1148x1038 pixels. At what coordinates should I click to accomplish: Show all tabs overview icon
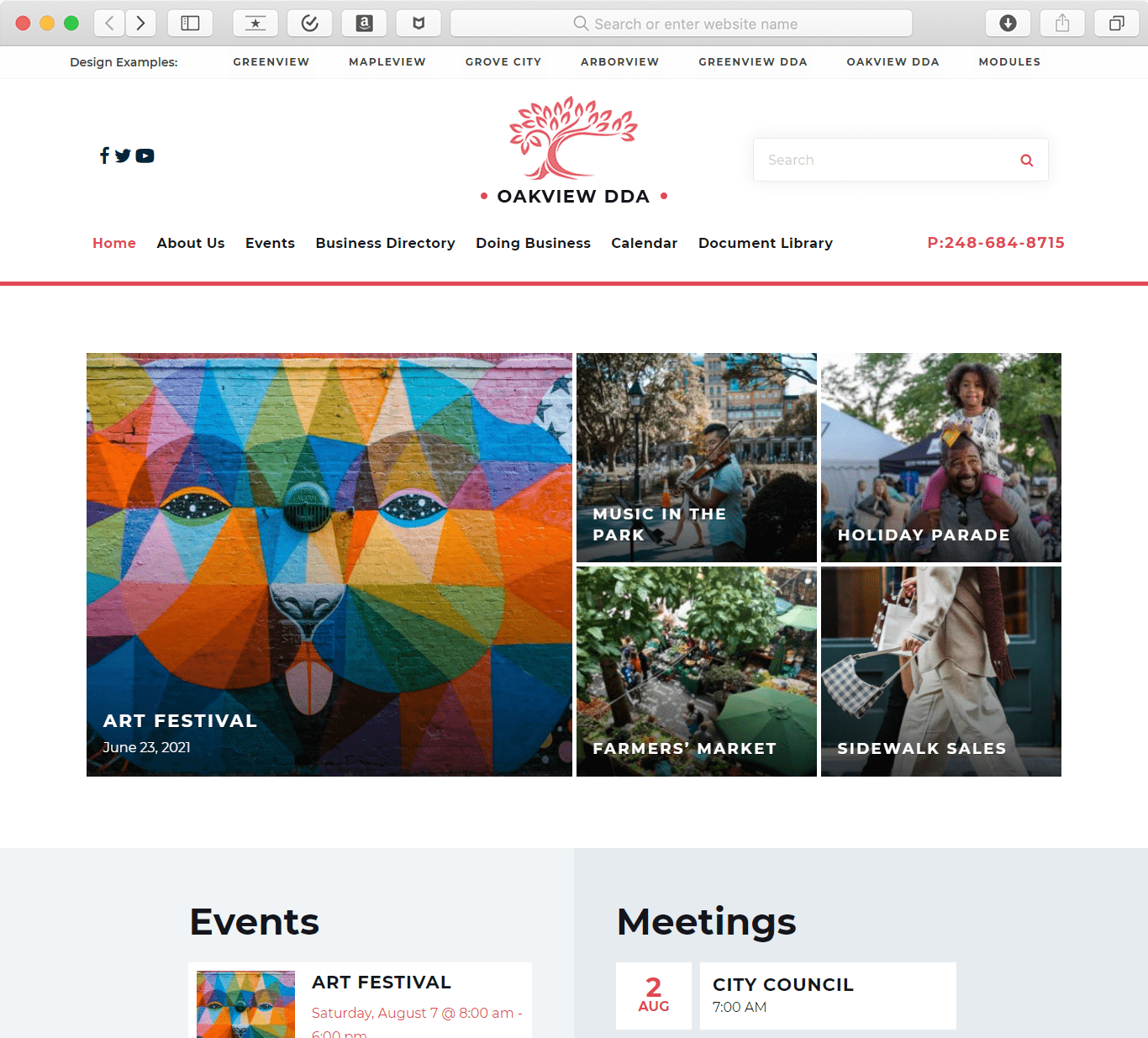click(x=1116, y=24)
